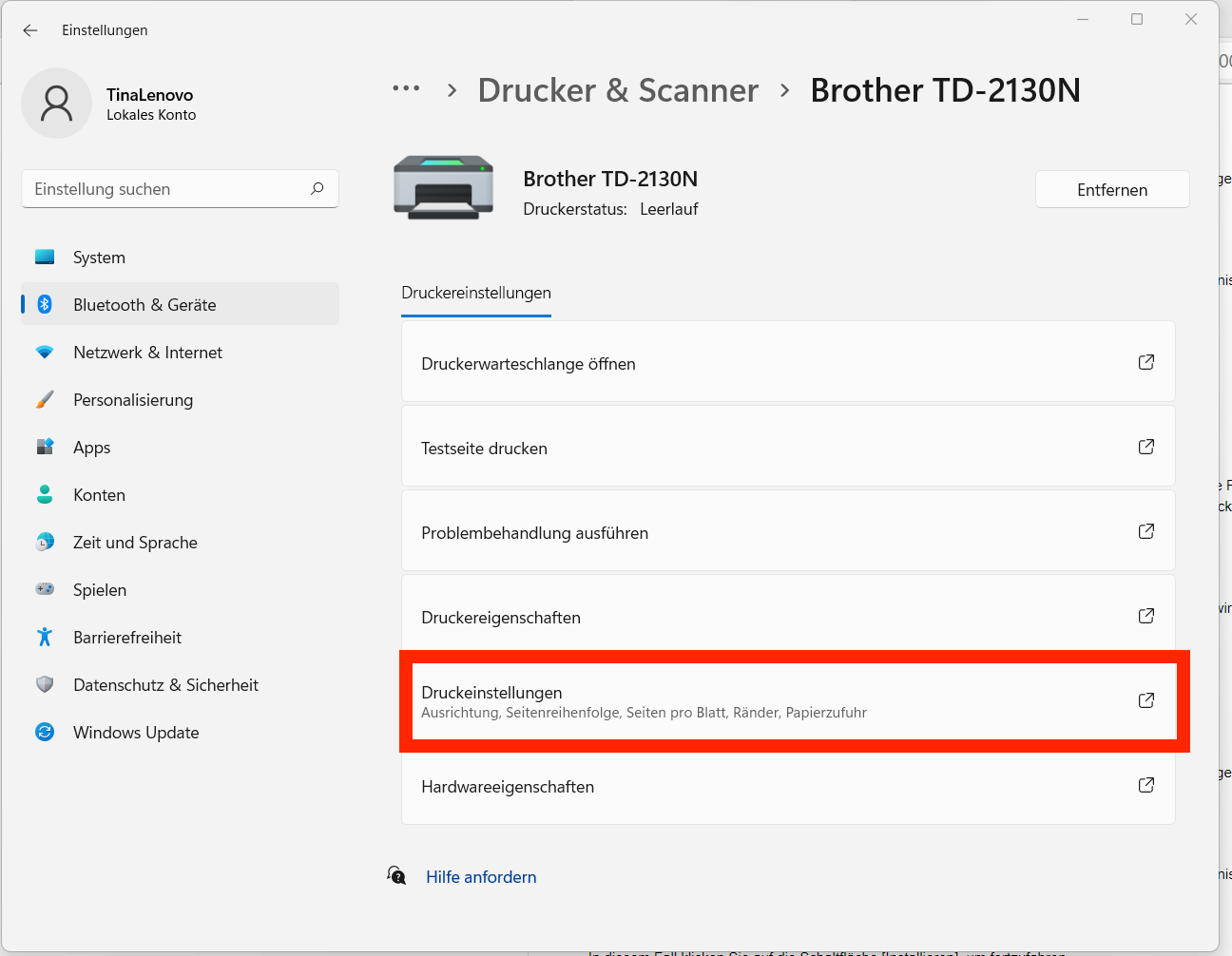This screenshot has width=1232, height=956.
Task: Select Bluetooth & Geräte category
Action: pos(180,304)
